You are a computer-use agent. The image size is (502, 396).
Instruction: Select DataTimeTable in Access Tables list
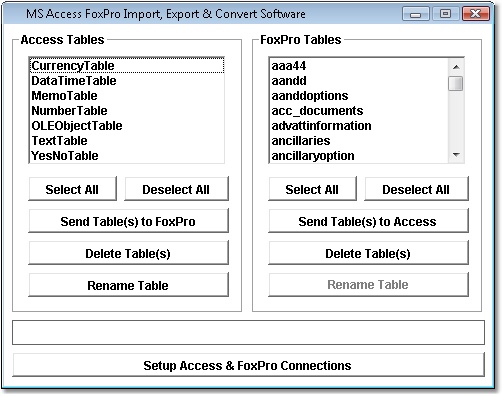[127, 81]
